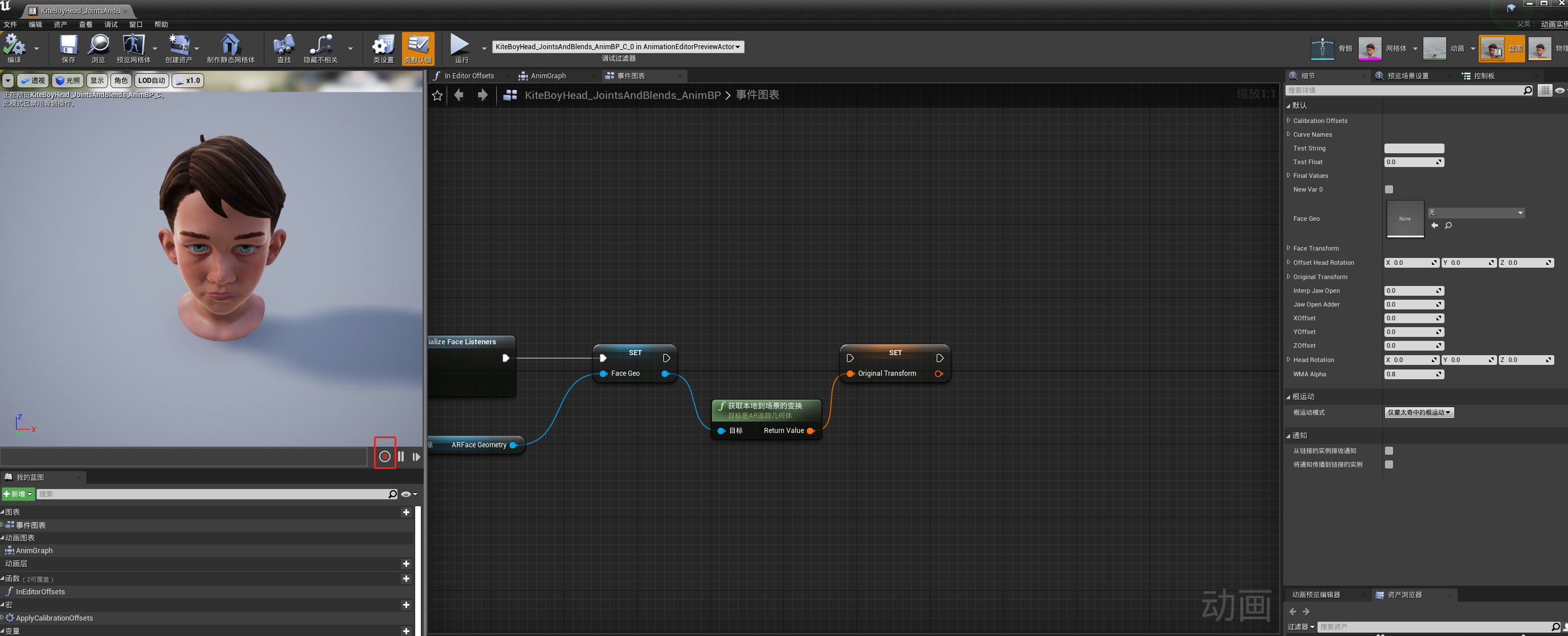
Task: Open the root motion mode (根运动模式) dropdown
Action: click(x=1419, y=412)
